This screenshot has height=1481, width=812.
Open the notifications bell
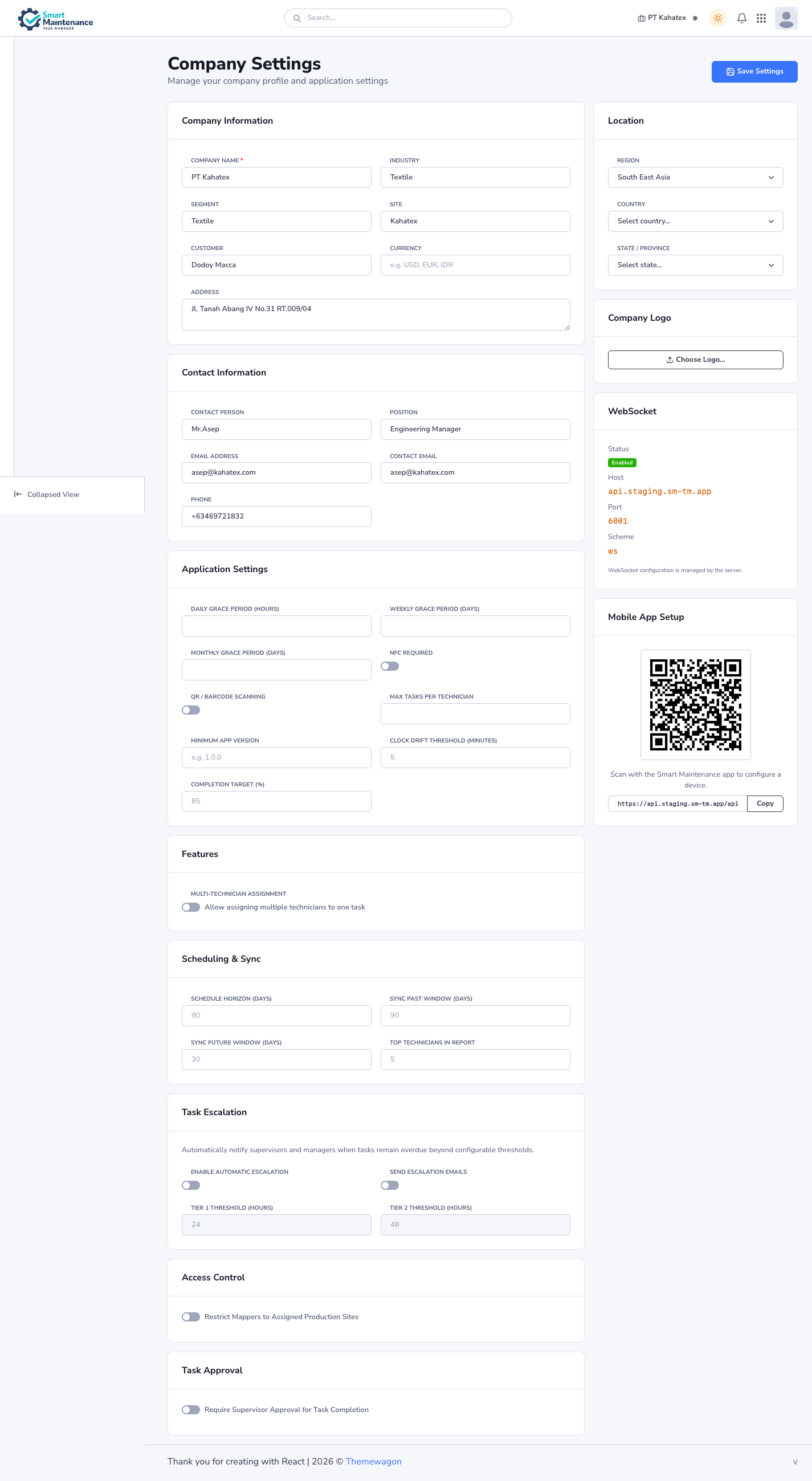coord(741,18)
